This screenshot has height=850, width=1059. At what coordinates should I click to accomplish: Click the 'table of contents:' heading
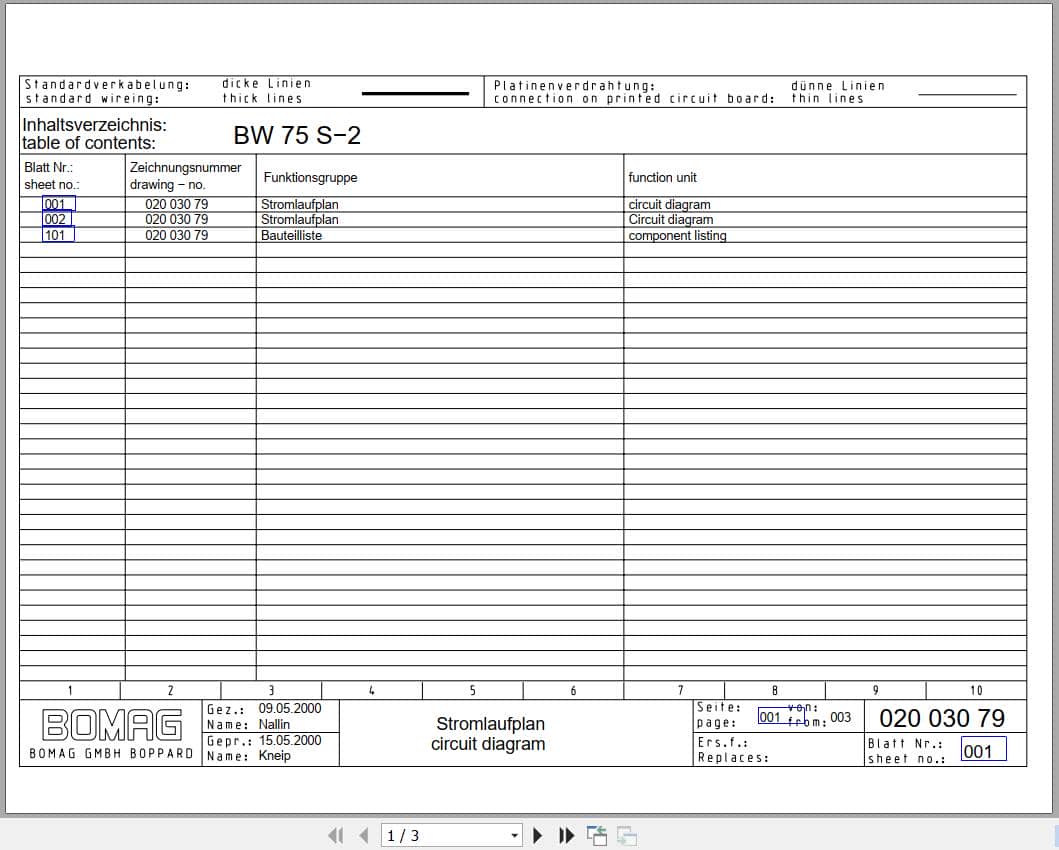pyautogui.click(x=88, y=143)
